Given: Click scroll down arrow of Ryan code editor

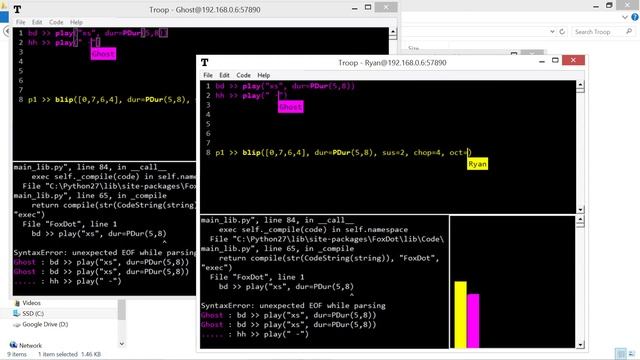Looking at the screenshot, I should [x=580, y=210].
